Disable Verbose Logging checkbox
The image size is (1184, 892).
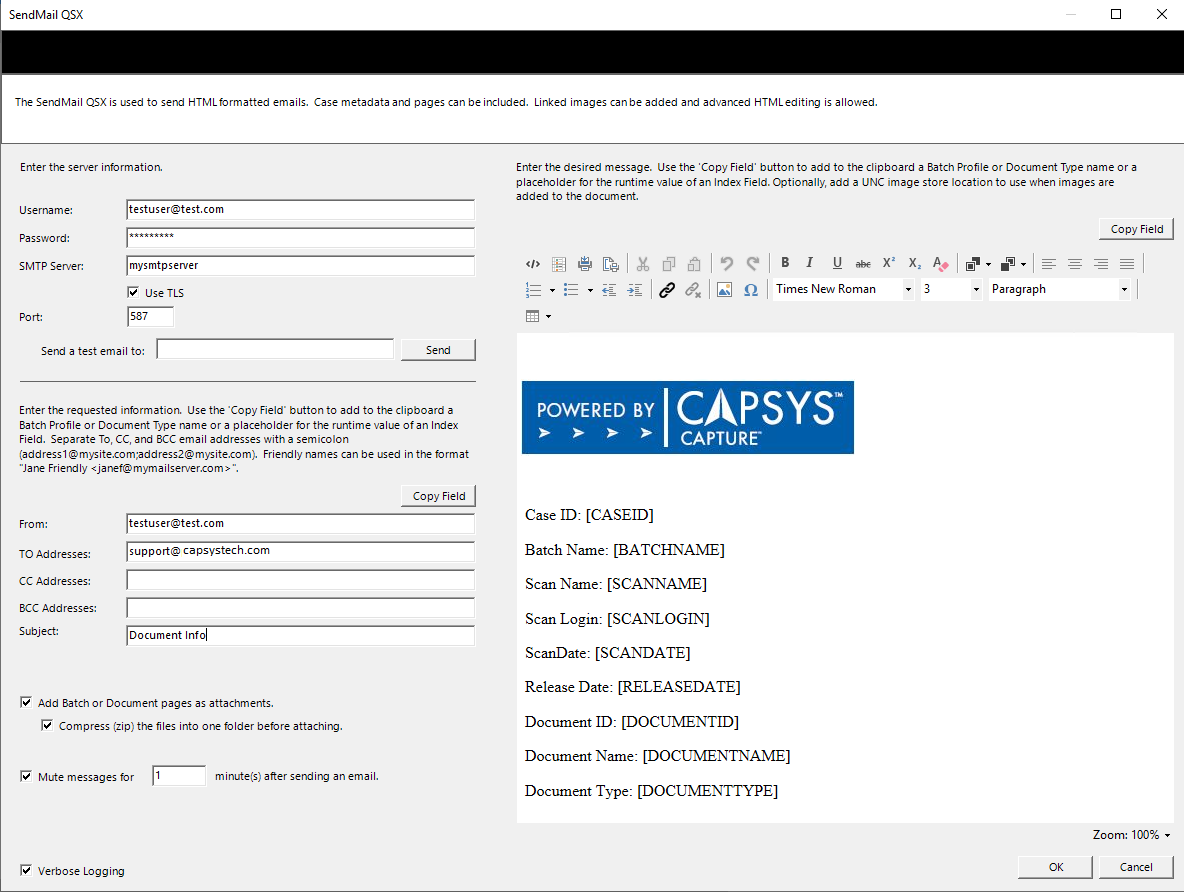pyautogui.click(x=26, y=870)
